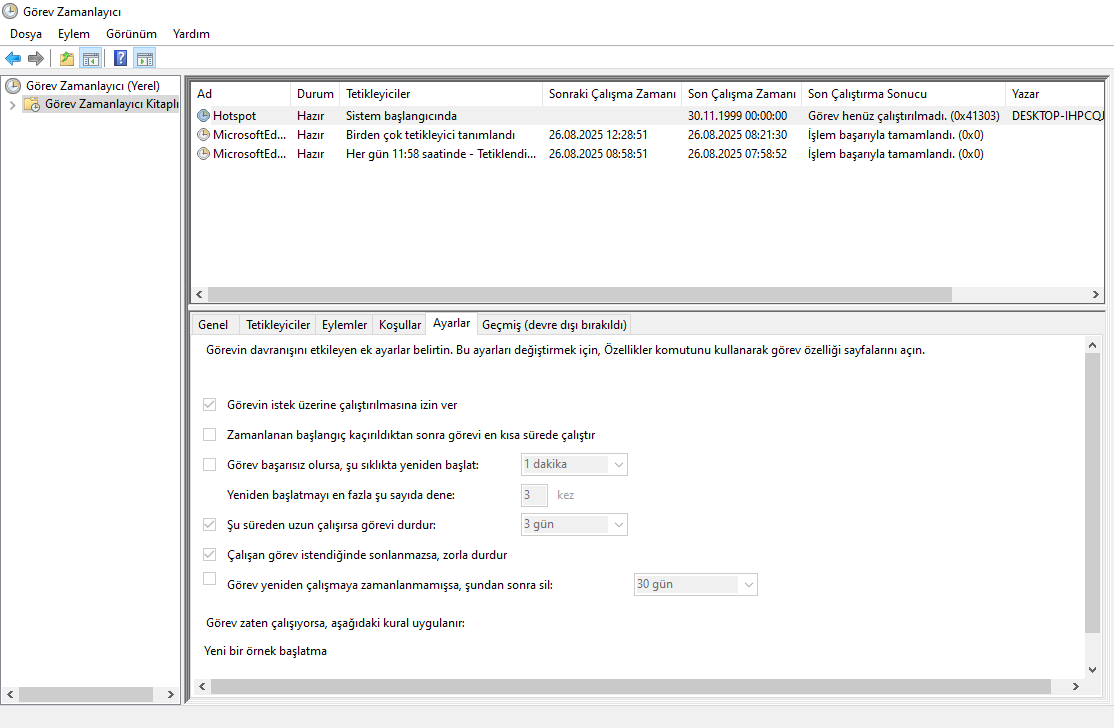Image resolution: width=1114 pixels, height=728 pixels.
Task: Click the icon of the task triggered by 'Birden çok tetikleyici'
Action: [x=203, y=135]
